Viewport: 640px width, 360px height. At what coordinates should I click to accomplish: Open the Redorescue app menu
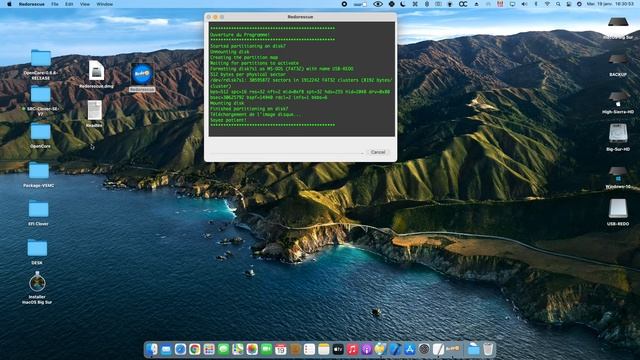click(32, 4)
